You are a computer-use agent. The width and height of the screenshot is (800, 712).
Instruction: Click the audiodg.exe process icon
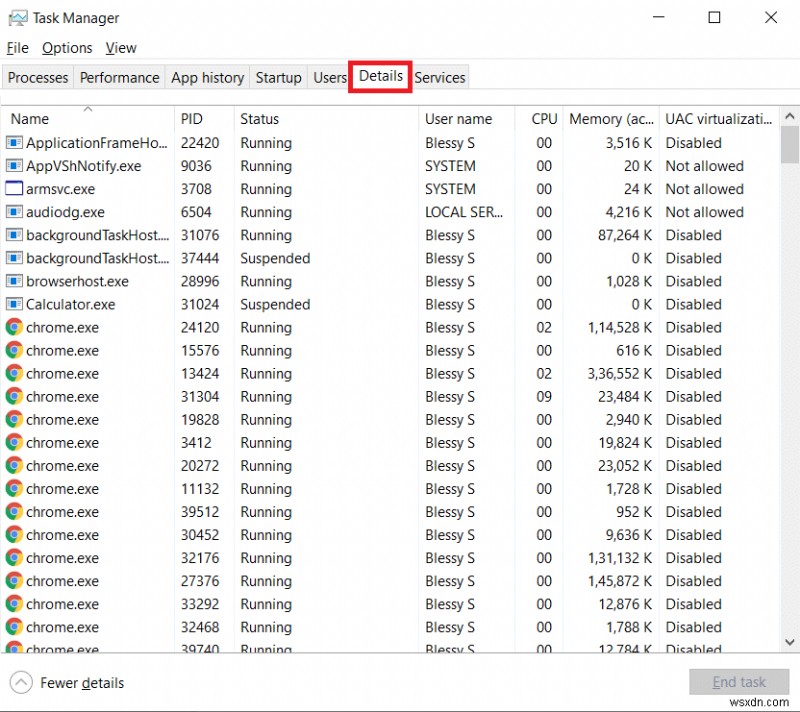click(13, 212)
